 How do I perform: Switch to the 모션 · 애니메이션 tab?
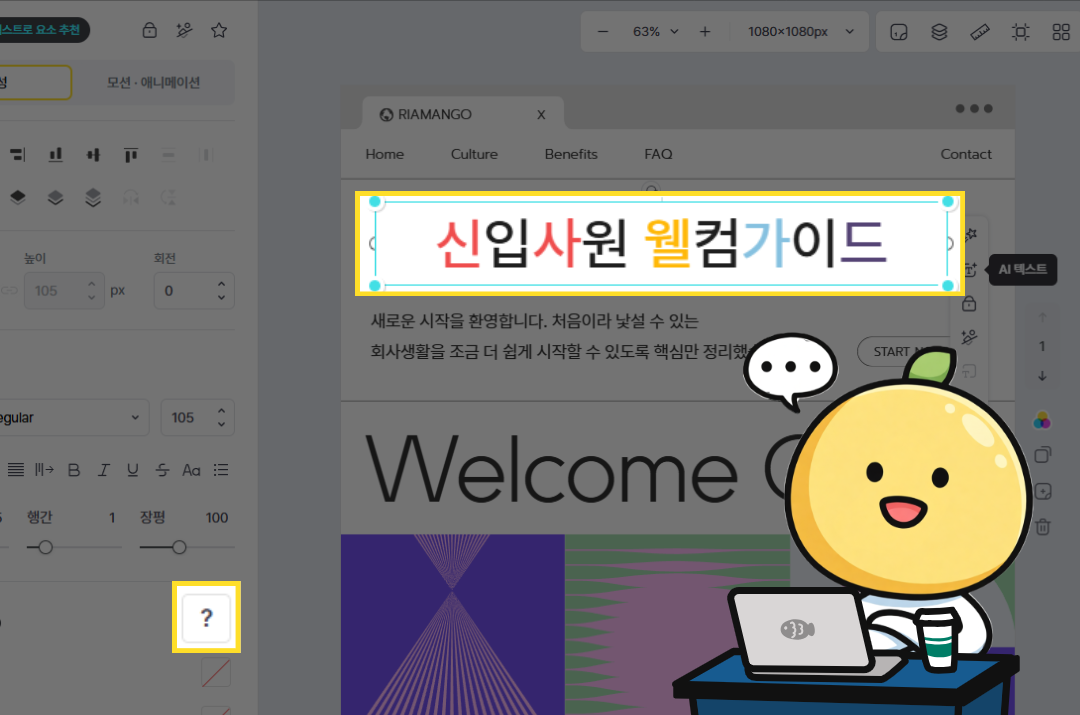(x=153, y=83)
